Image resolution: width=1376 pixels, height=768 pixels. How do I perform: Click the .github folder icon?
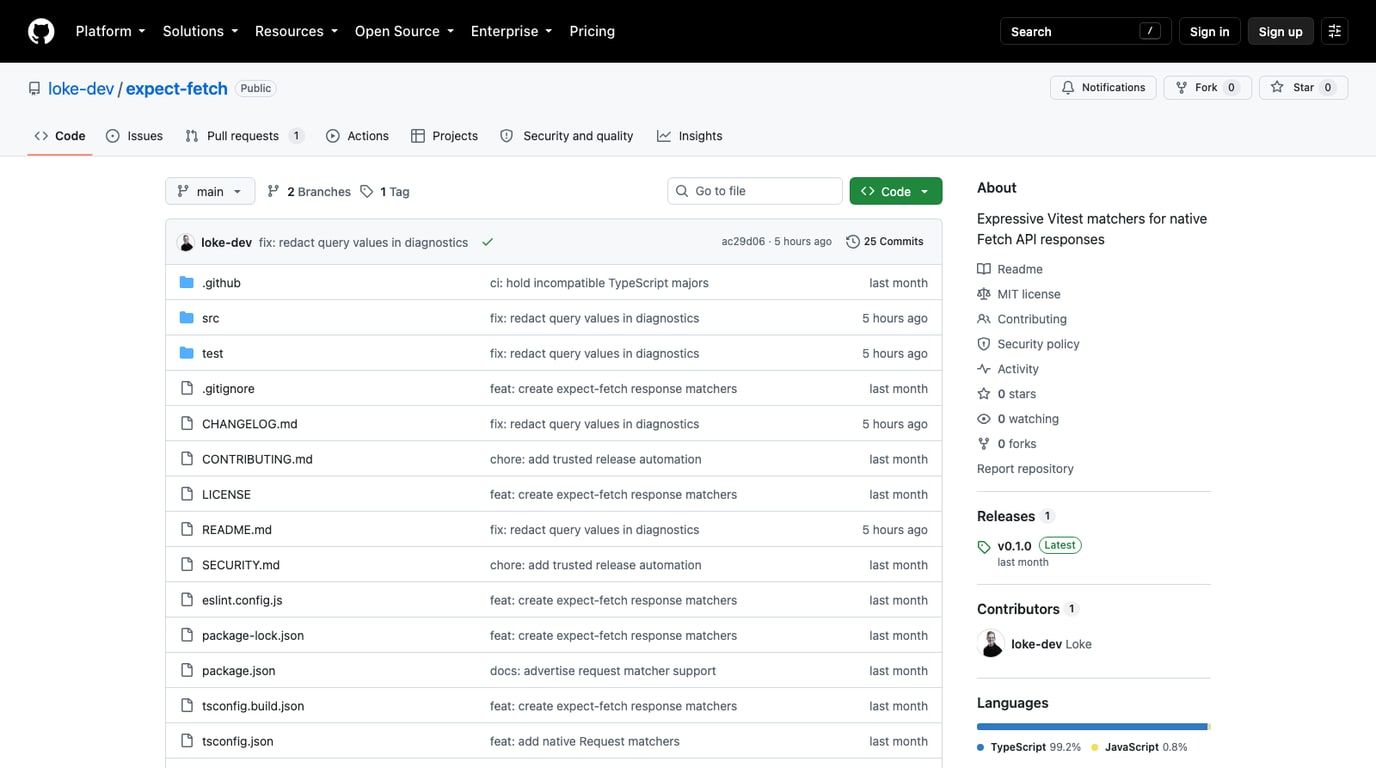[x=186, y=283]
